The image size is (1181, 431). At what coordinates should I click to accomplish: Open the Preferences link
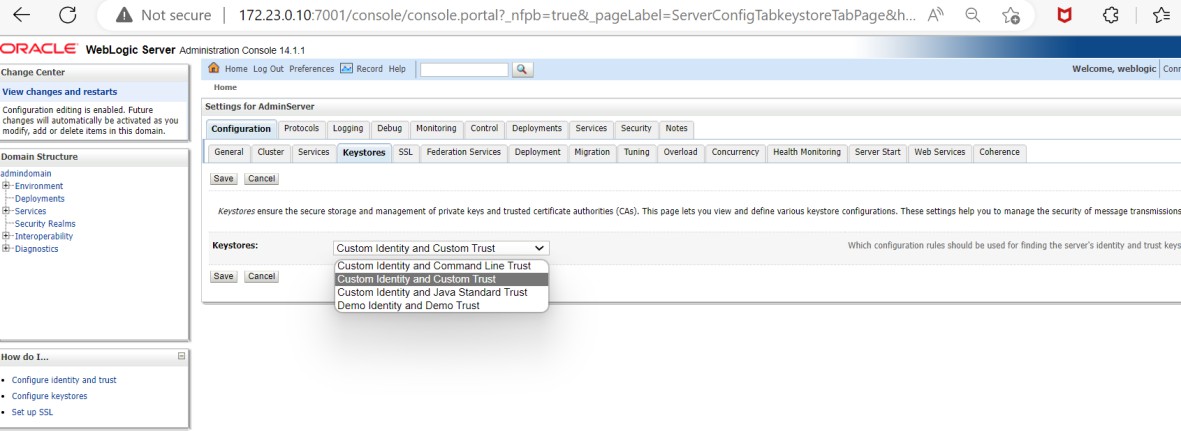tap(312, 69)
